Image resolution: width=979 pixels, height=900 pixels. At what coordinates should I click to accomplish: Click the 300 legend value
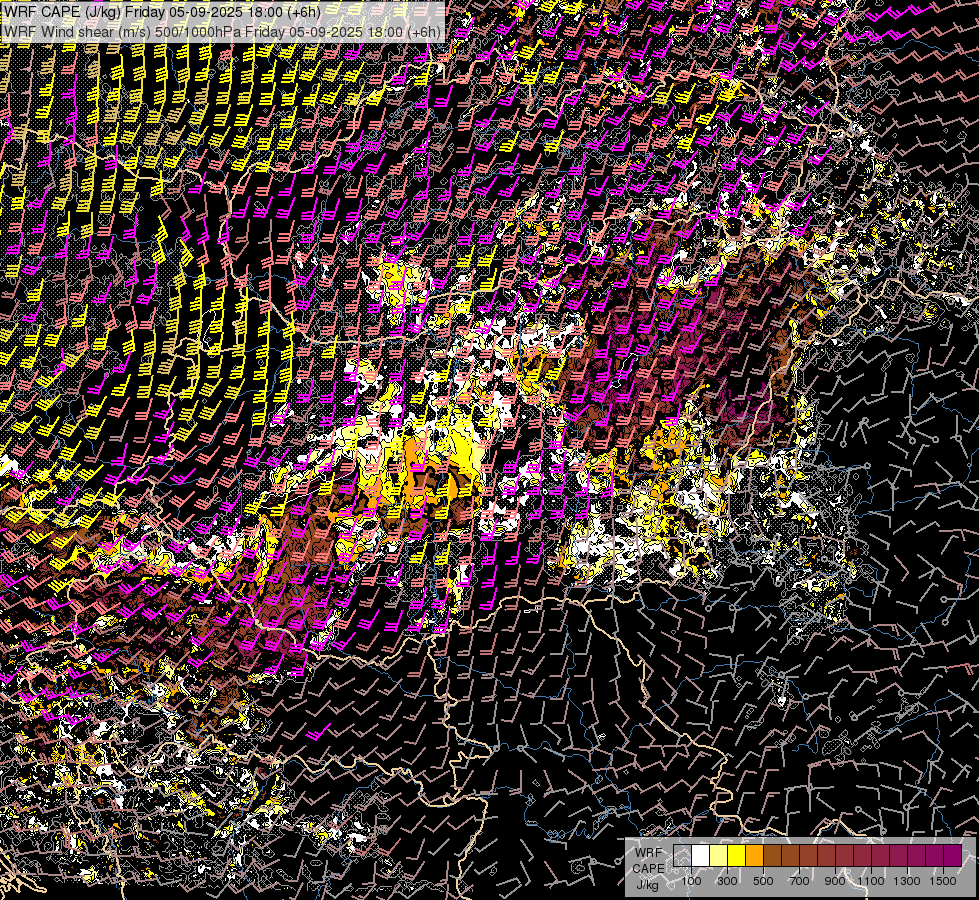[x=727, y=881]
